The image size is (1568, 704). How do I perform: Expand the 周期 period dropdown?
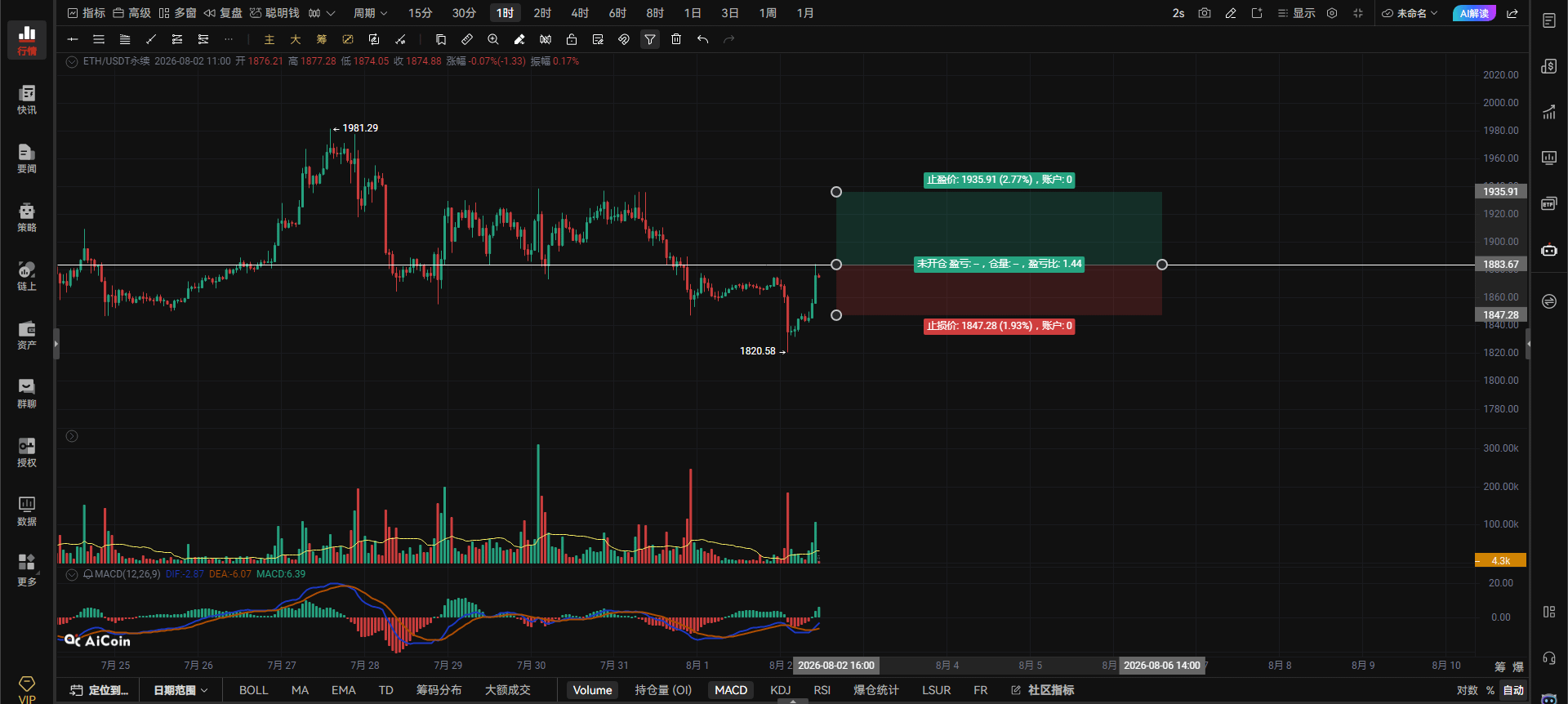(371, 13)
